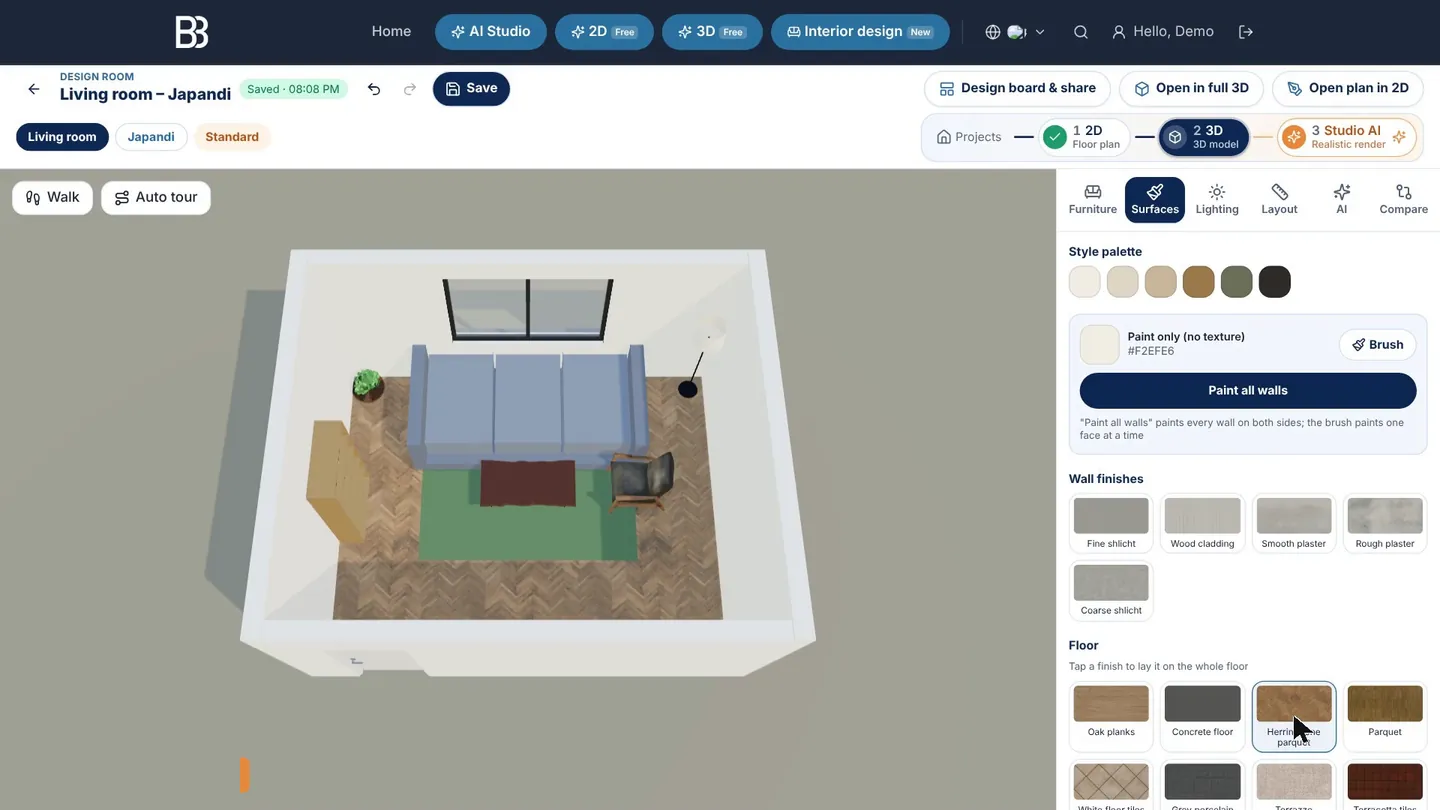
Task: Select the Standard chip
Action: click(232, 137)
